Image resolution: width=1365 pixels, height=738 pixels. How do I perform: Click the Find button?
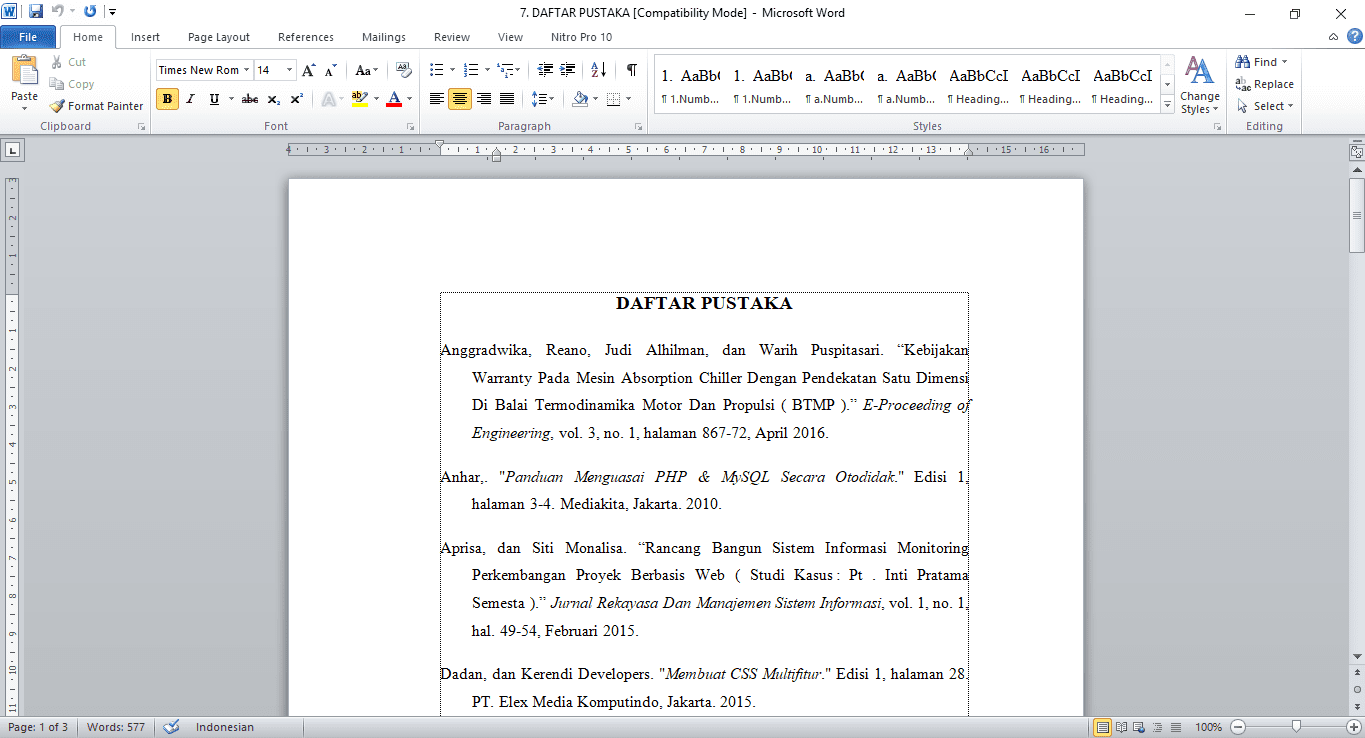pyautogui.click(x=1262, y=62)
